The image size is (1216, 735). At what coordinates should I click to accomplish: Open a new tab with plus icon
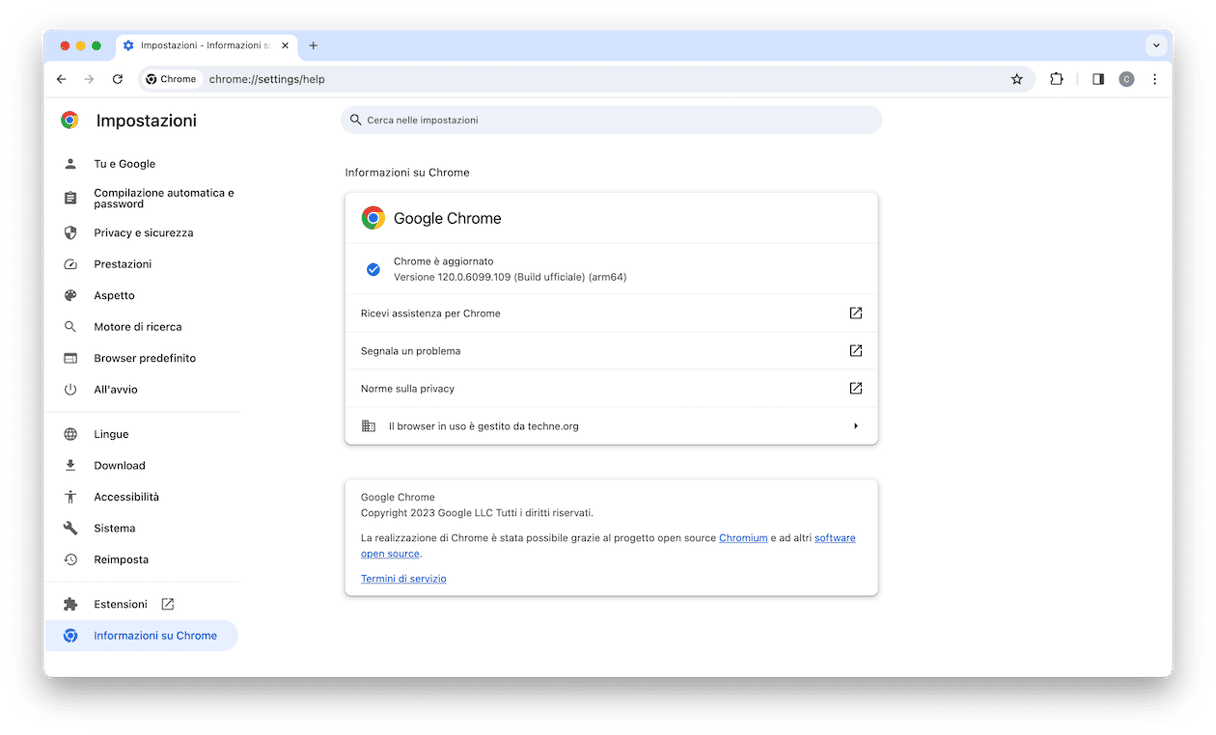pos(313,45)
